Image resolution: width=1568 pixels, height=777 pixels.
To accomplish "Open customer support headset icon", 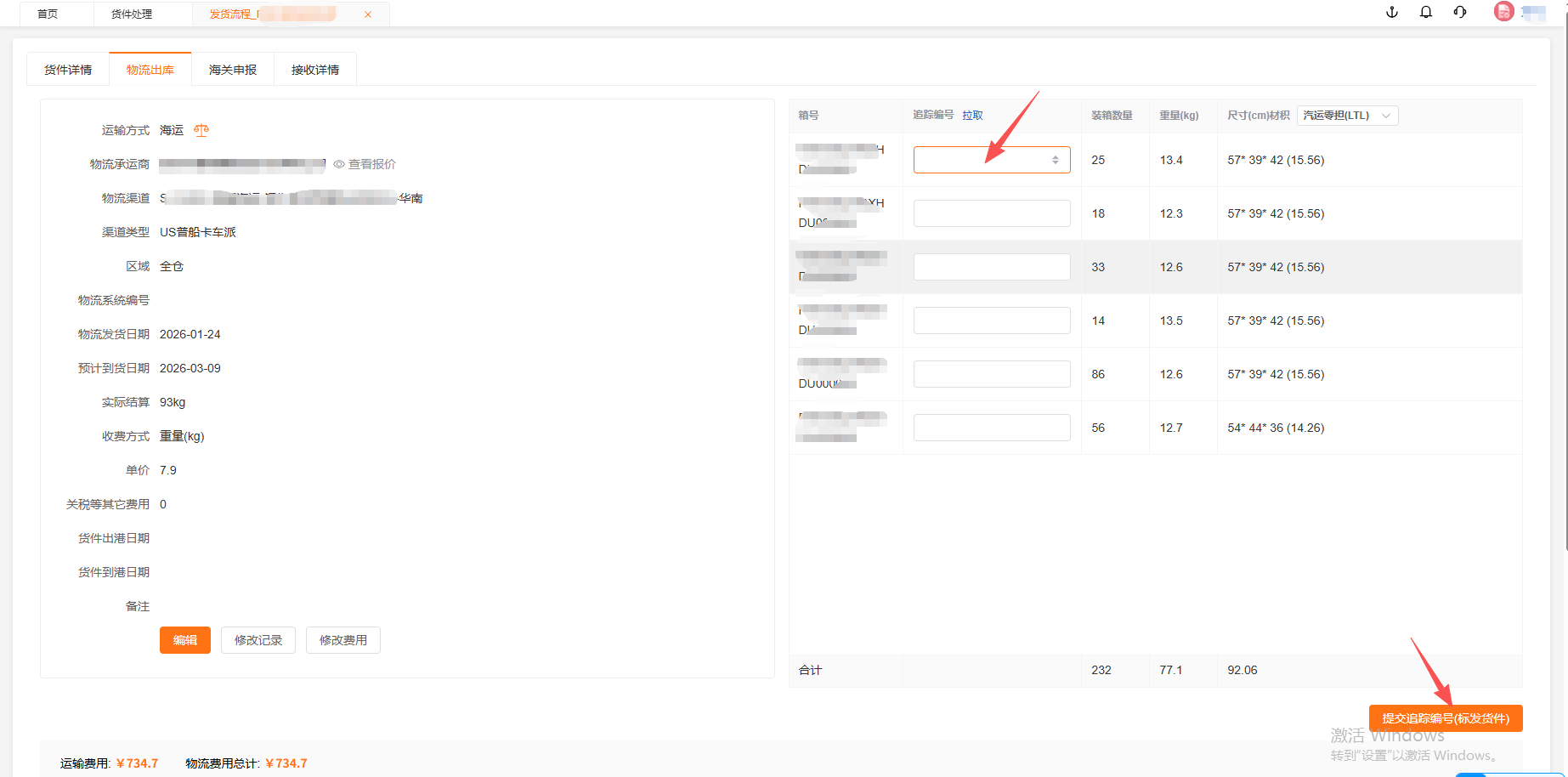I will pyautogui.click(x=1460, y=12).
